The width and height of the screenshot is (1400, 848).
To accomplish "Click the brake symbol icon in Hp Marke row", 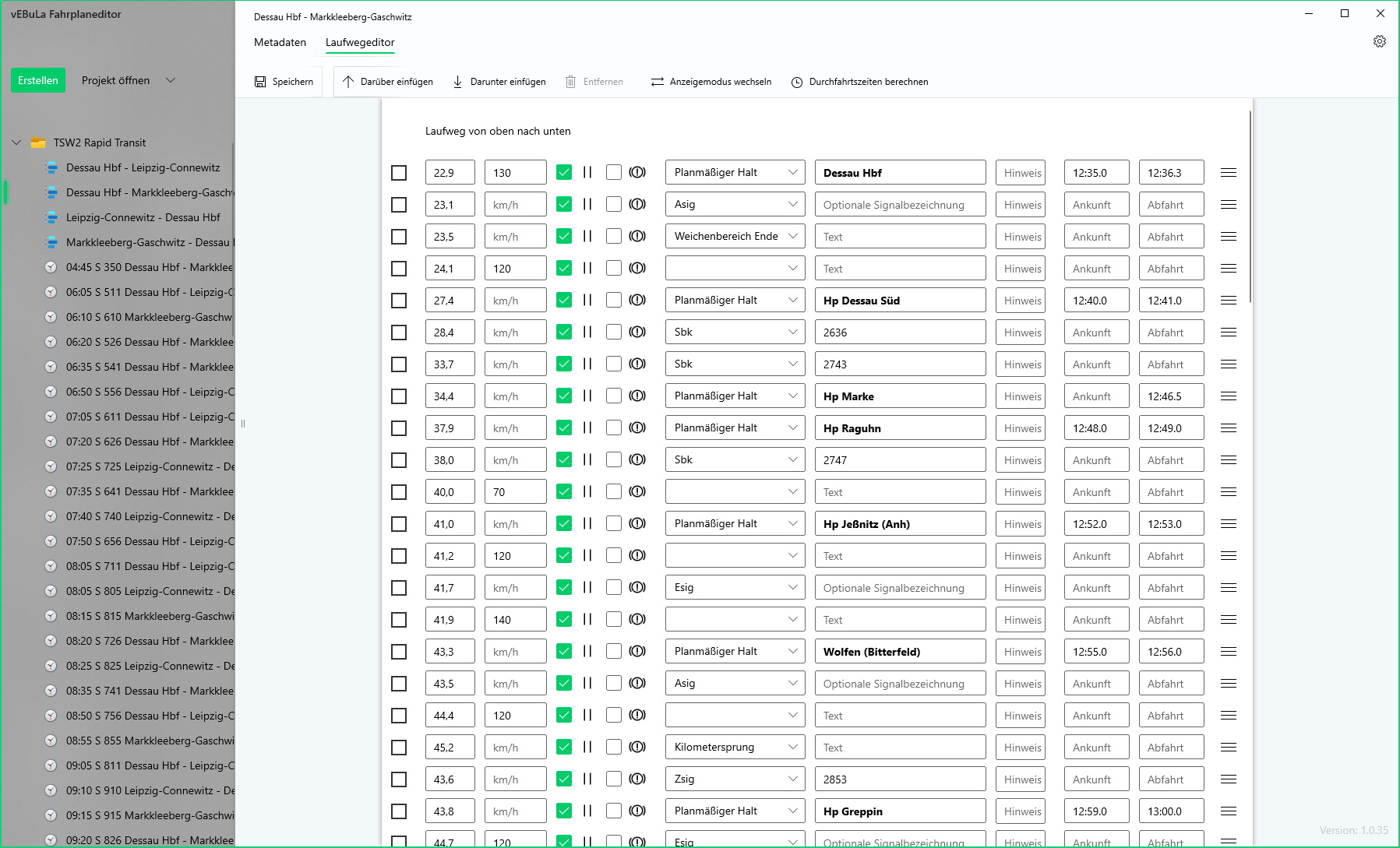I will (637, 396).
